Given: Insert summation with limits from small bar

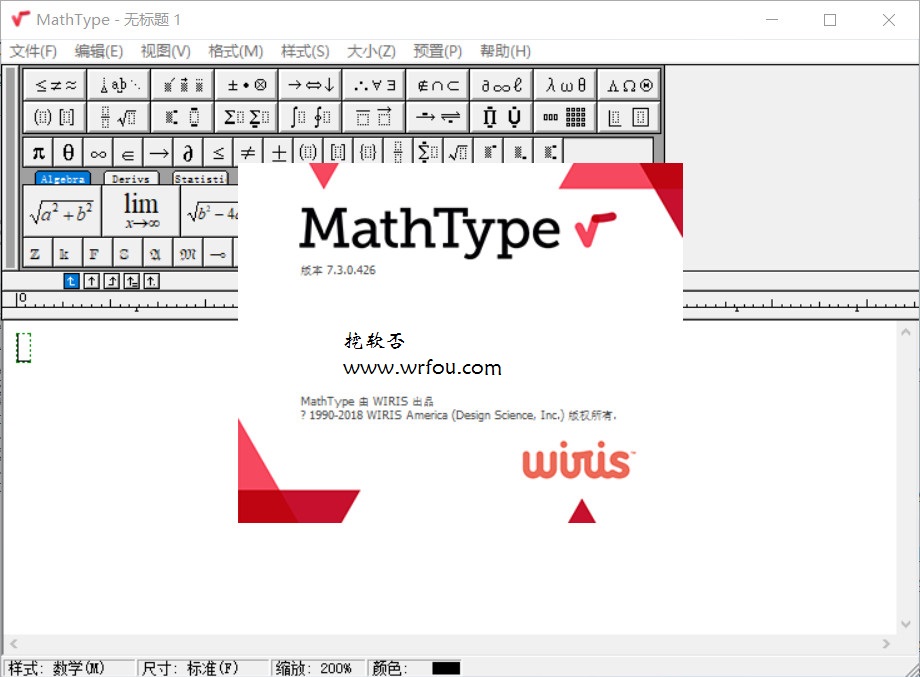Looking at the screenshot, I should pos(429,153).
